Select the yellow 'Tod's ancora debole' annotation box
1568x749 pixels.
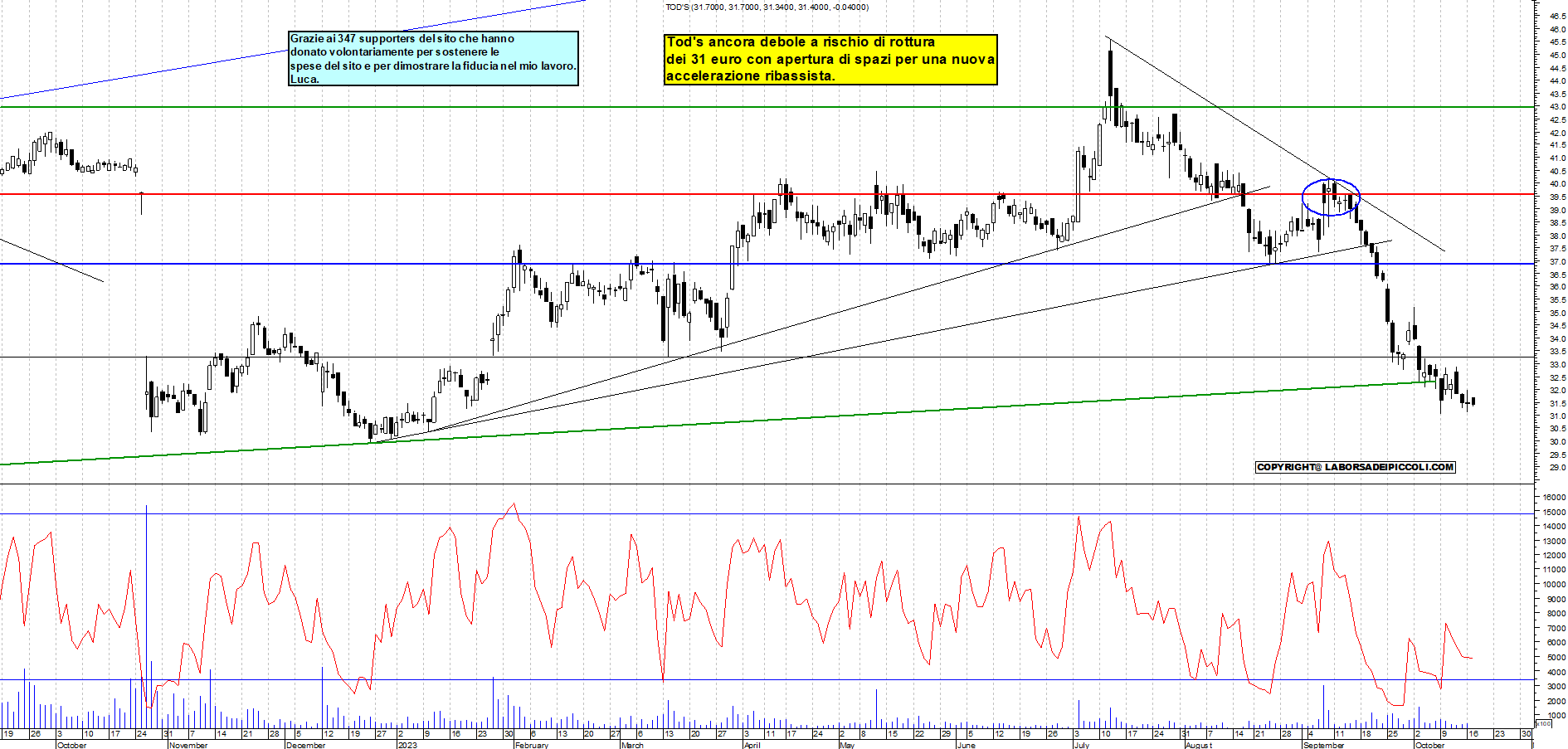(x=830, y=59)
